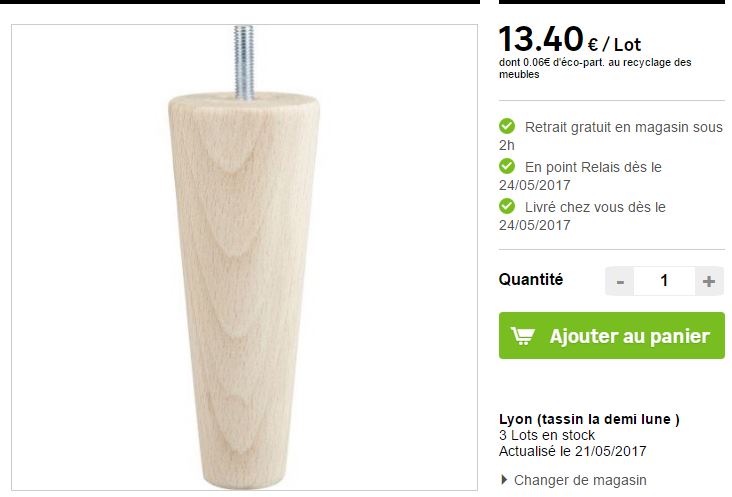Click green checkmark beside En point Relais

click(507, 166)
